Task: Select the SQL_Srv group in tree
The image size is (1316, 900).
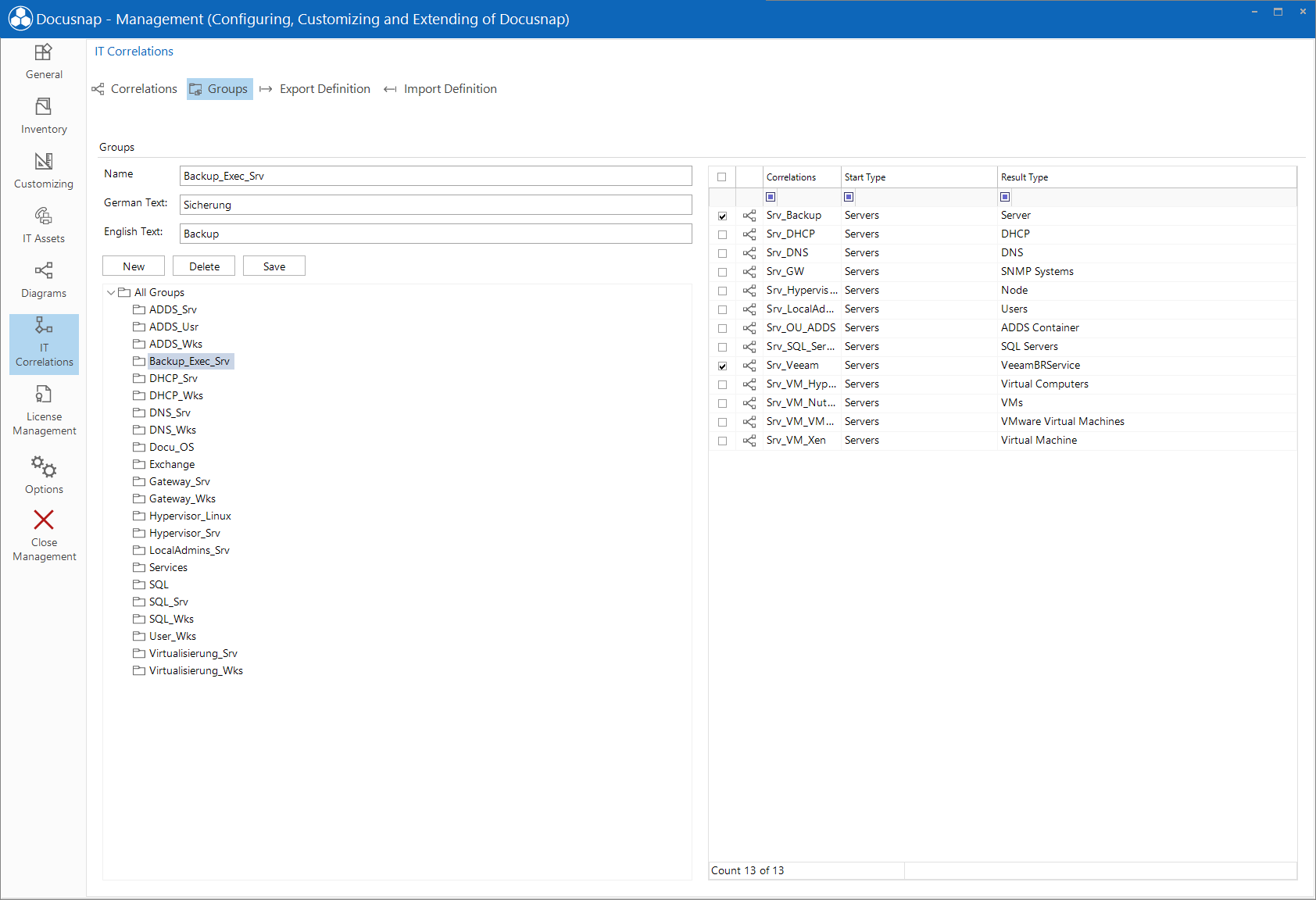Action: 169,602
